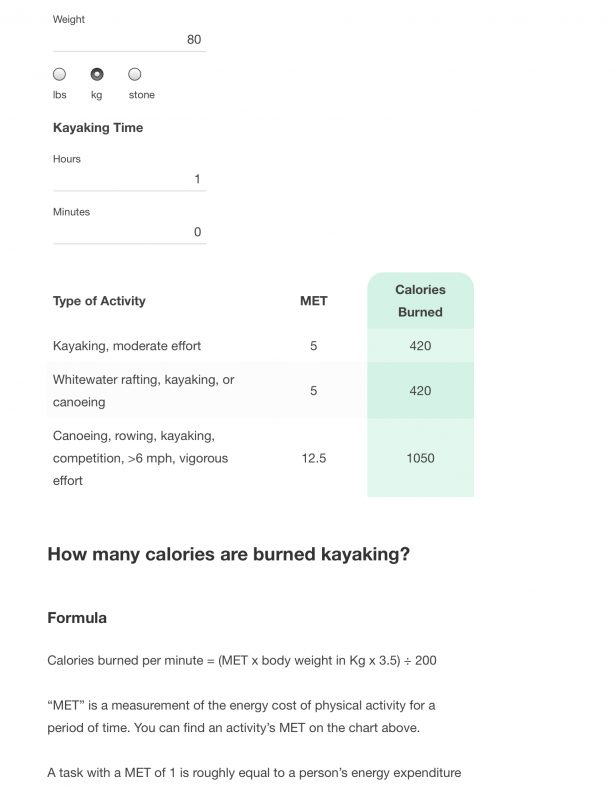Click the Calories Burned column header

tap(420, 301)
